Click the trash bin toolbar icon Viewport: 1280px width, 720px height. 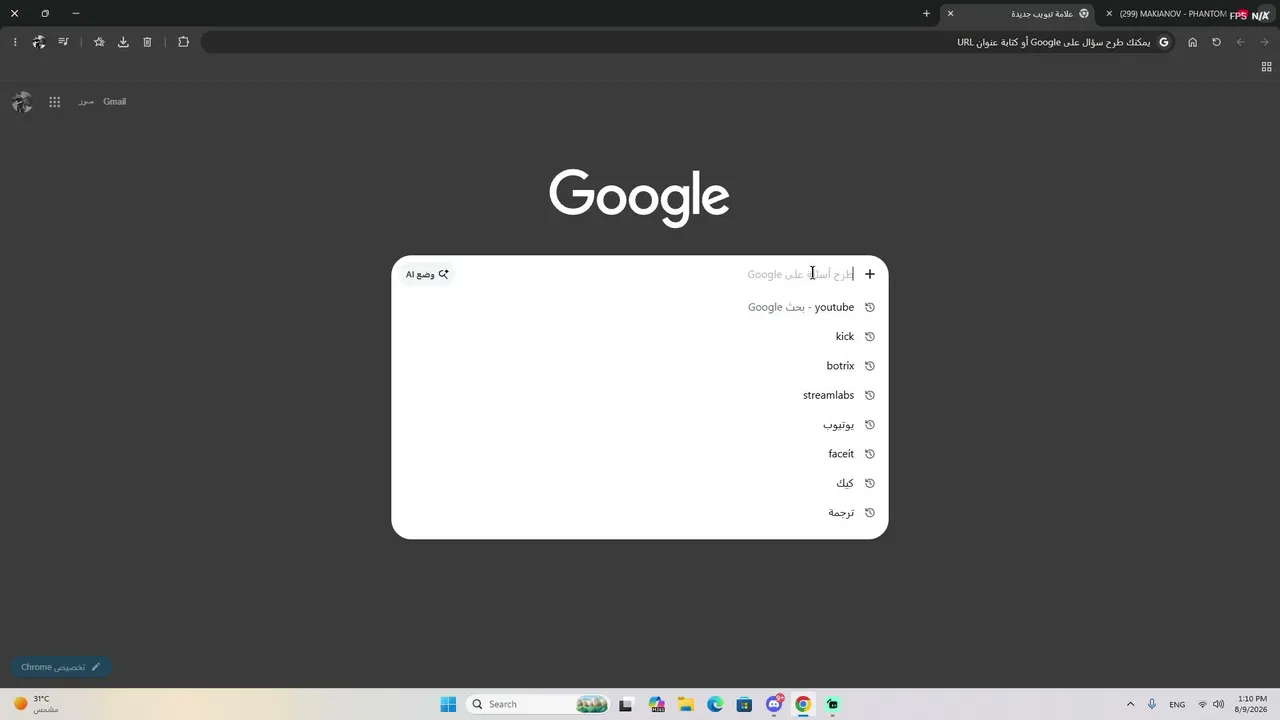point(147,42)
